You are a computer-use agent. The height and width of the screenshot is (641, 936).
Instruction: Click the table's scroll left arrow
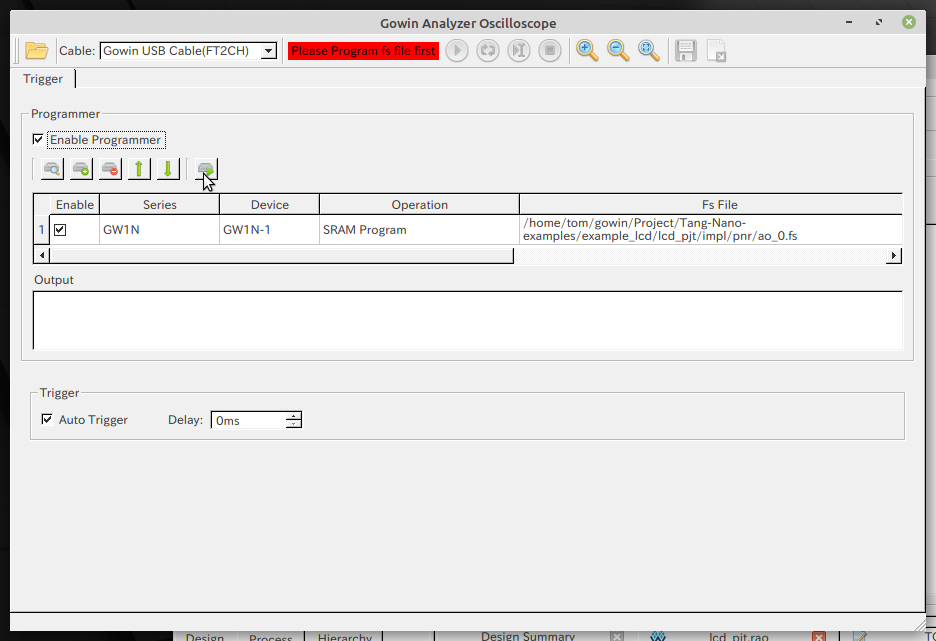point(42,255)
